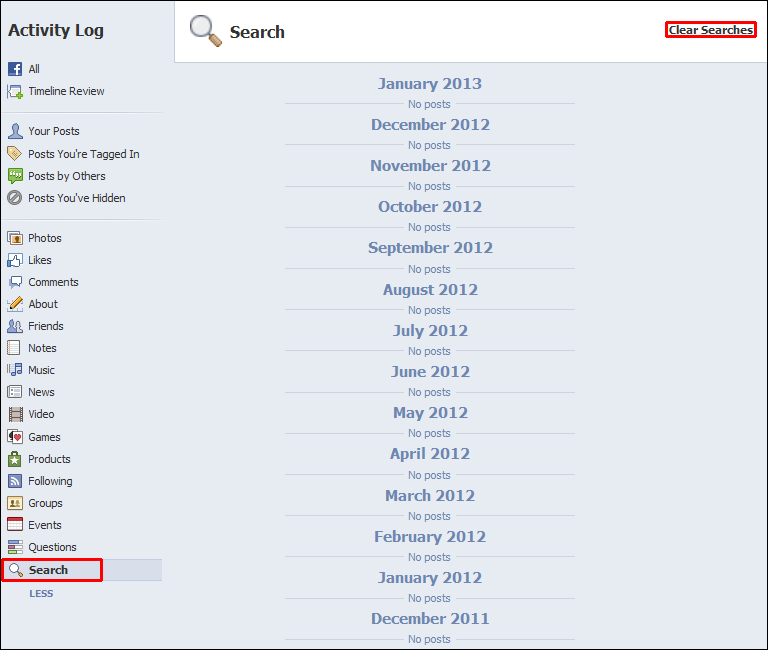Open the Groups activity label
This screenshot has width=768, height=650.
[46, 503]
